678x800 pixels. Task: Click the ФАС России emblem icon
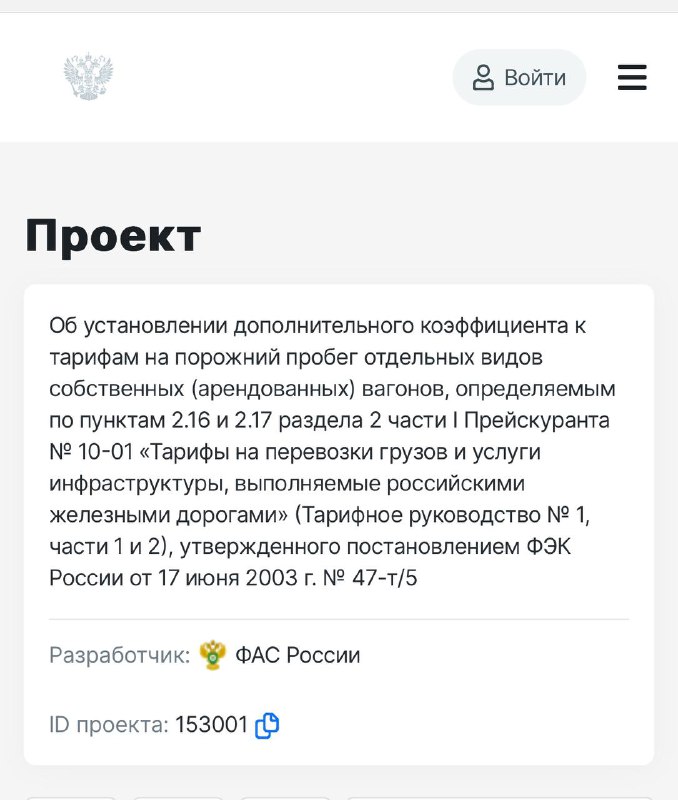pos(213,655)
